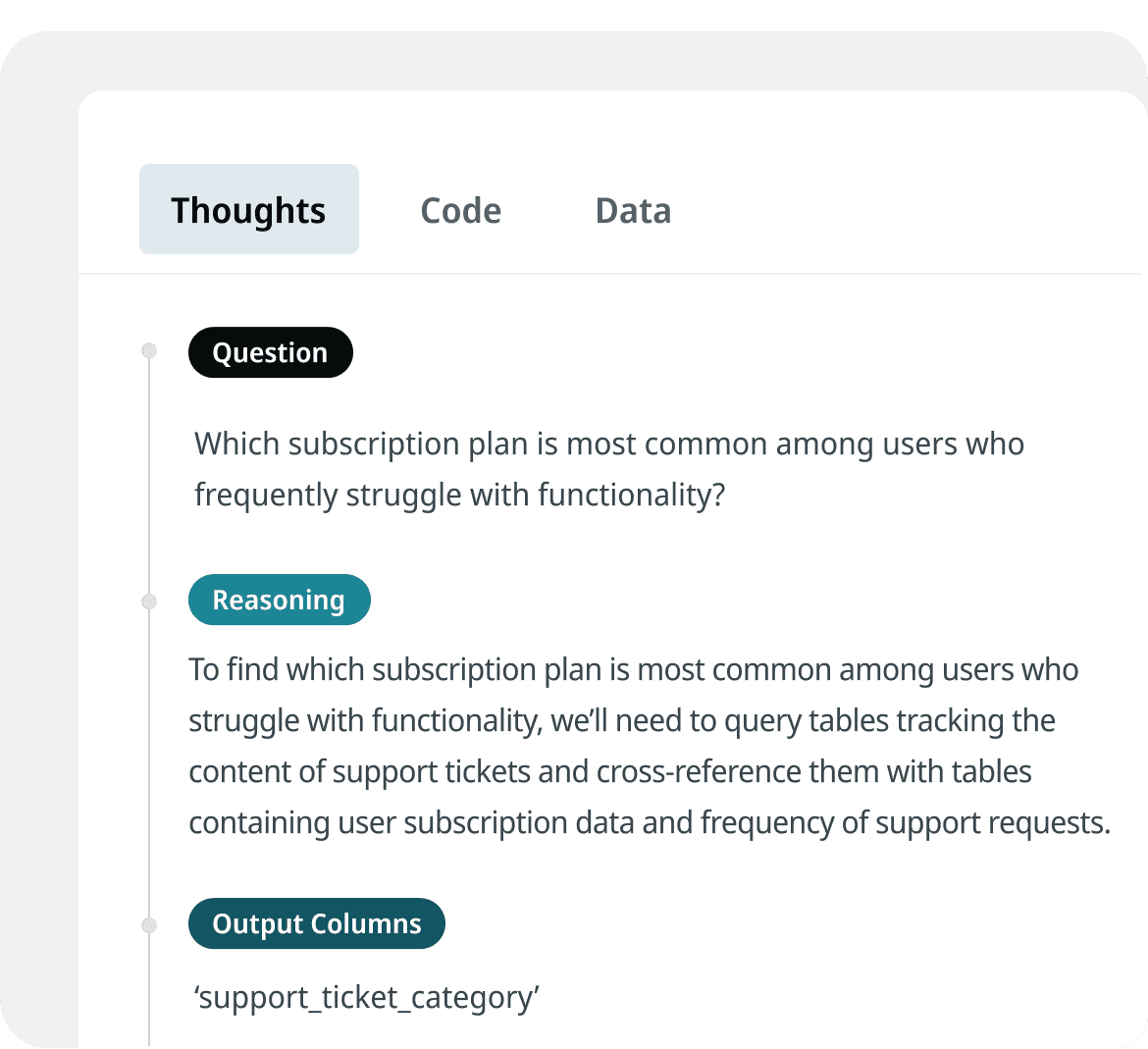Click the timeline line below Output Columns dot
This screenshot has width=1148, height=1049.
[x=149, y=991]
